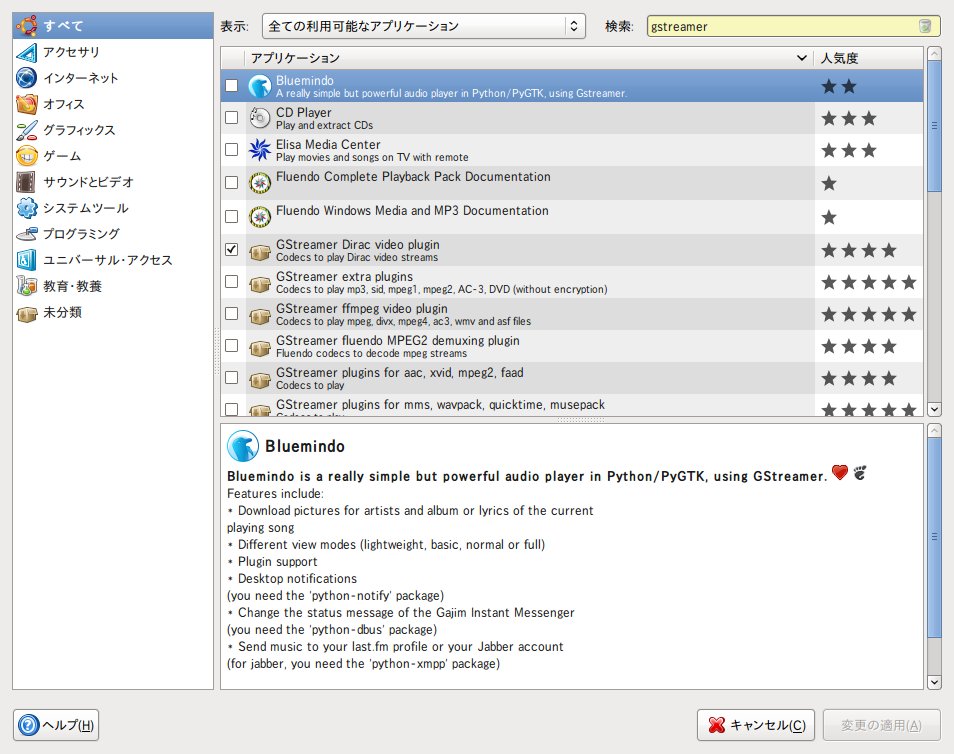Tick Fluendo Complete Playback Pack Documentation checkbox
This screenshot has width=954, height=754.
pyautogui.click(x=232, y=183)
